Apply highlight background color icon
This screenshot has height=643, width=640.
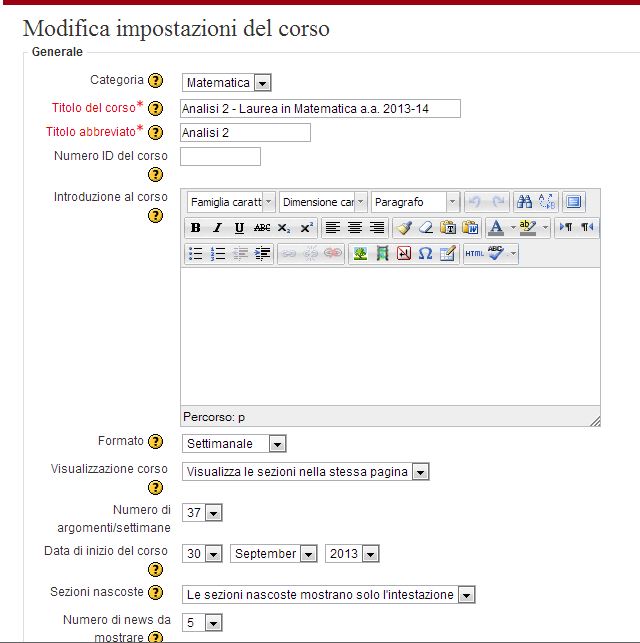(x=528, y=228)
